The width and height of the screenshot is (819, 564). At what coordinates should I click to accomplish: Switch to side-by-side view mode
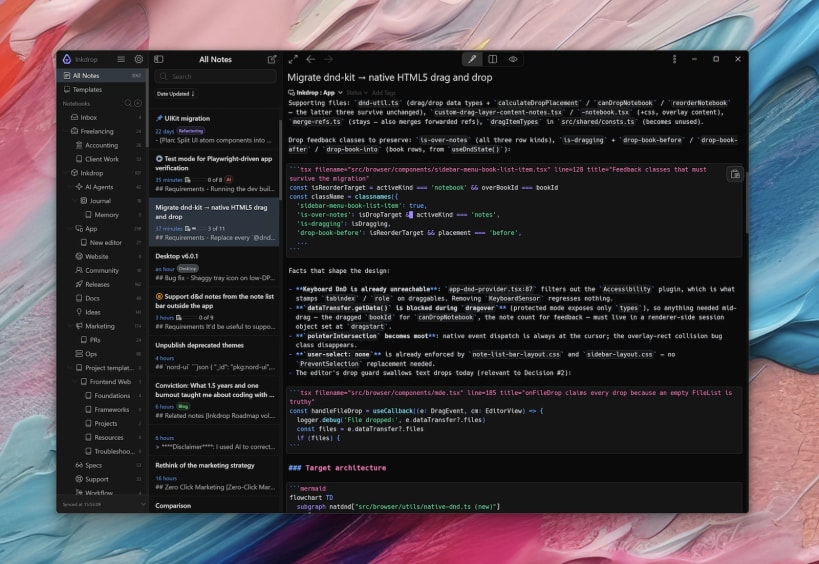(493, 60)
